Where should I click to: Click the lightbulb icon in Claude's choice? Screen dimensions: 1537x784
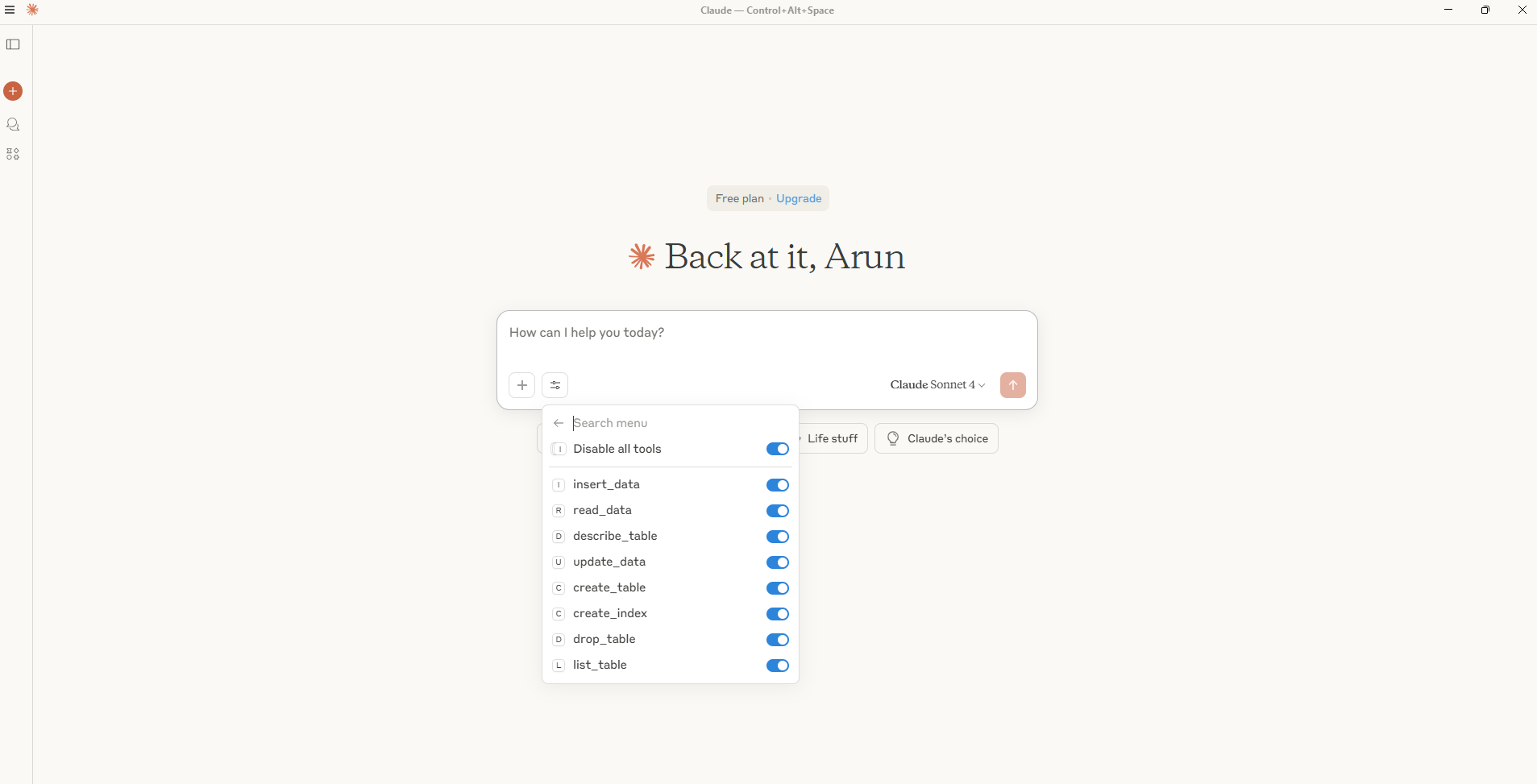click(x=893, y=438)
